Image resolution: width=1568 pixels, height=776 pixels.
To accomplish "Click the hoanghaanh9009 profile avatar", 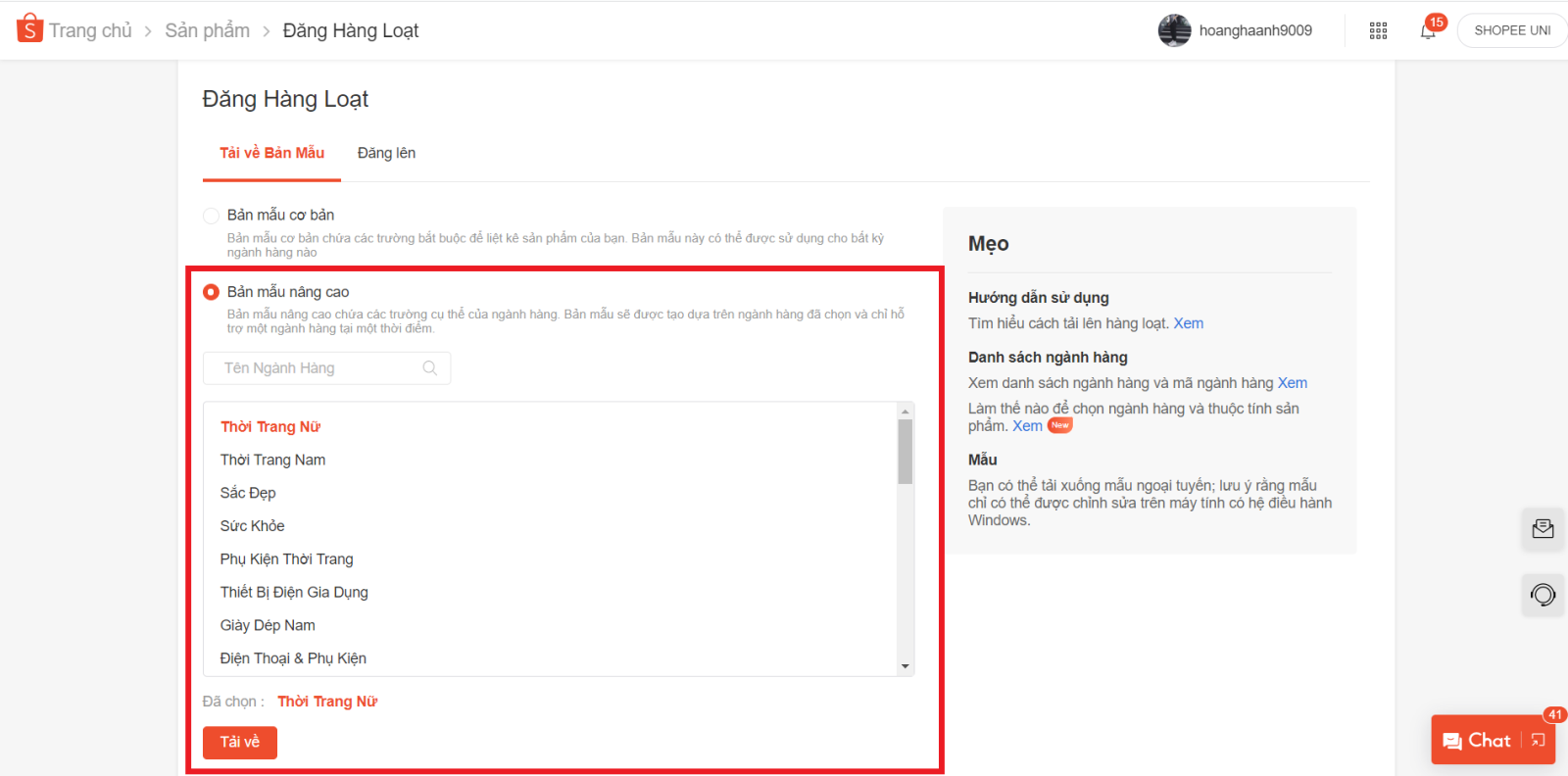I will (1174, 30).
